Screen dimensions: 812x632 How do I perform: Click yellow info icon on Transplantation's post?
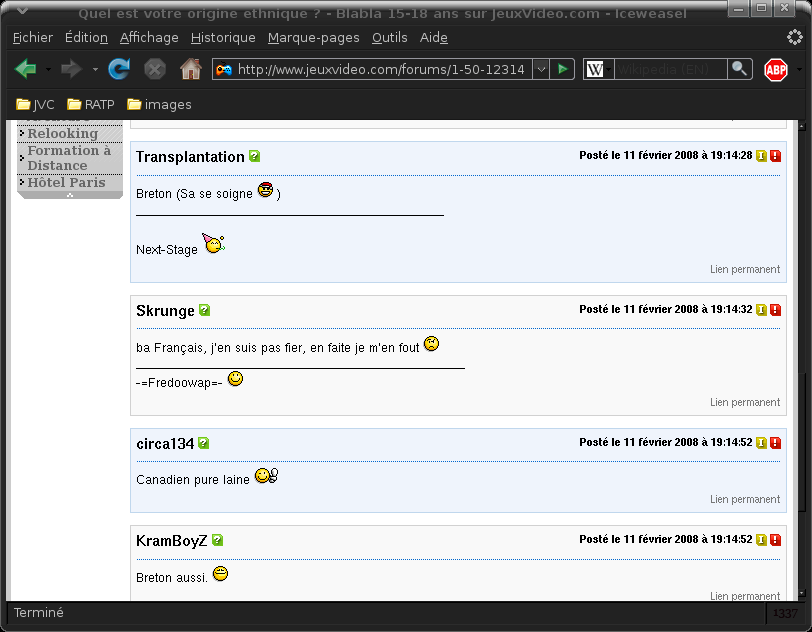click(761, 155)
